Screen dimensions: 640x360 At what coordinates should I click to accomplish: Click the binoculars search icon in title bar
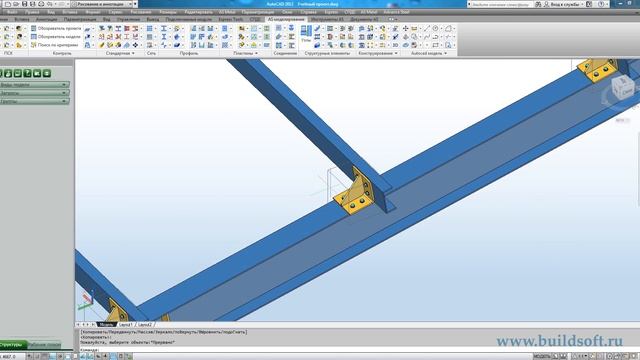click(538, 4)
